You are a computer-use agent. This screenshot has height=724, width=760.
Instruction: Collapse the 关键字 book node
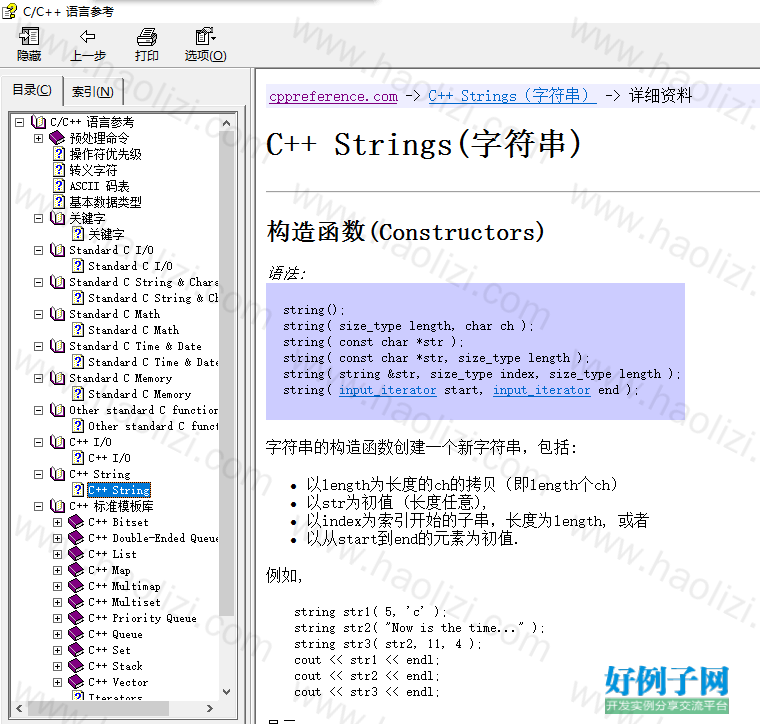[38, 219]
